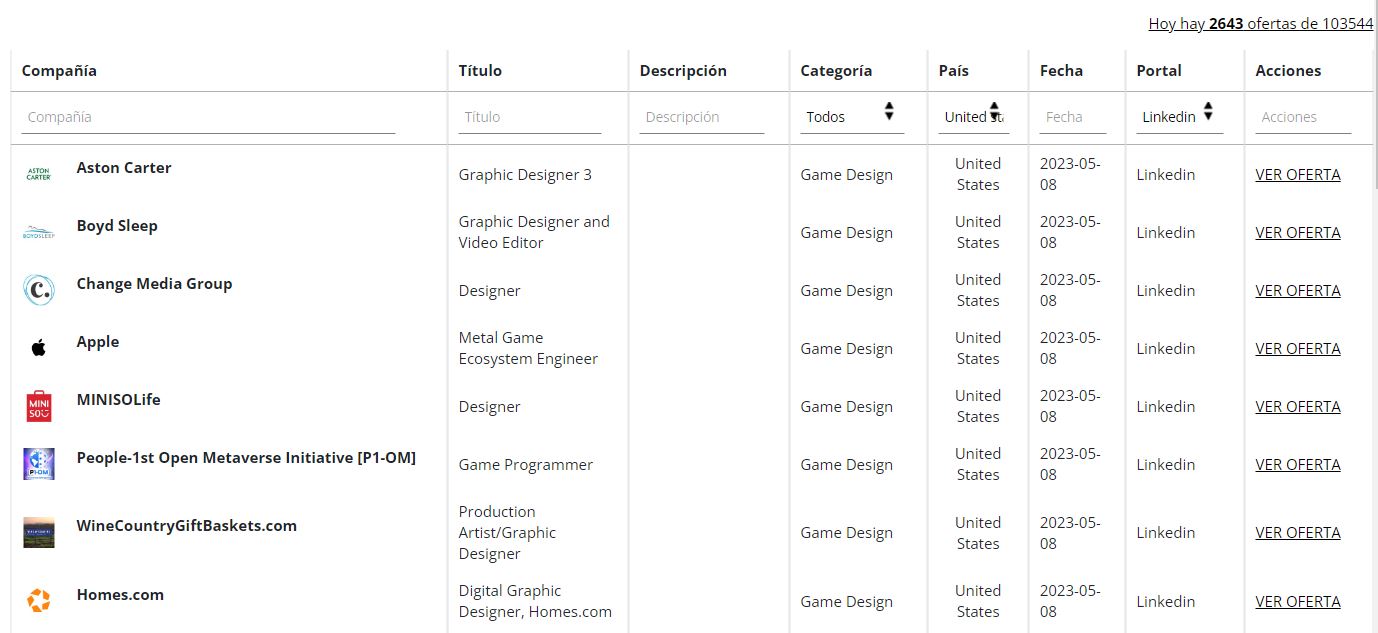Open VER OFERTA for Apple
This screenshot has height=633, width=1378.
pos(1298,349)
